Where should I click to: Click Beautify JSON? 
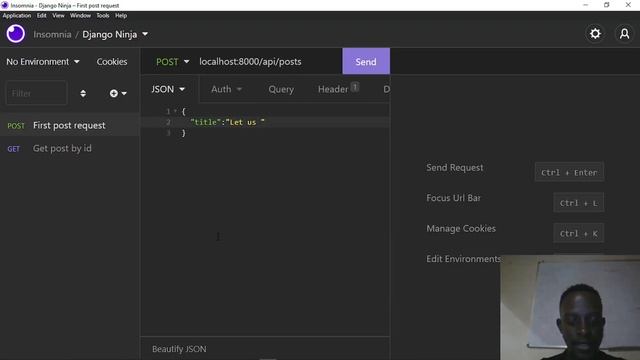coord(179,349)
